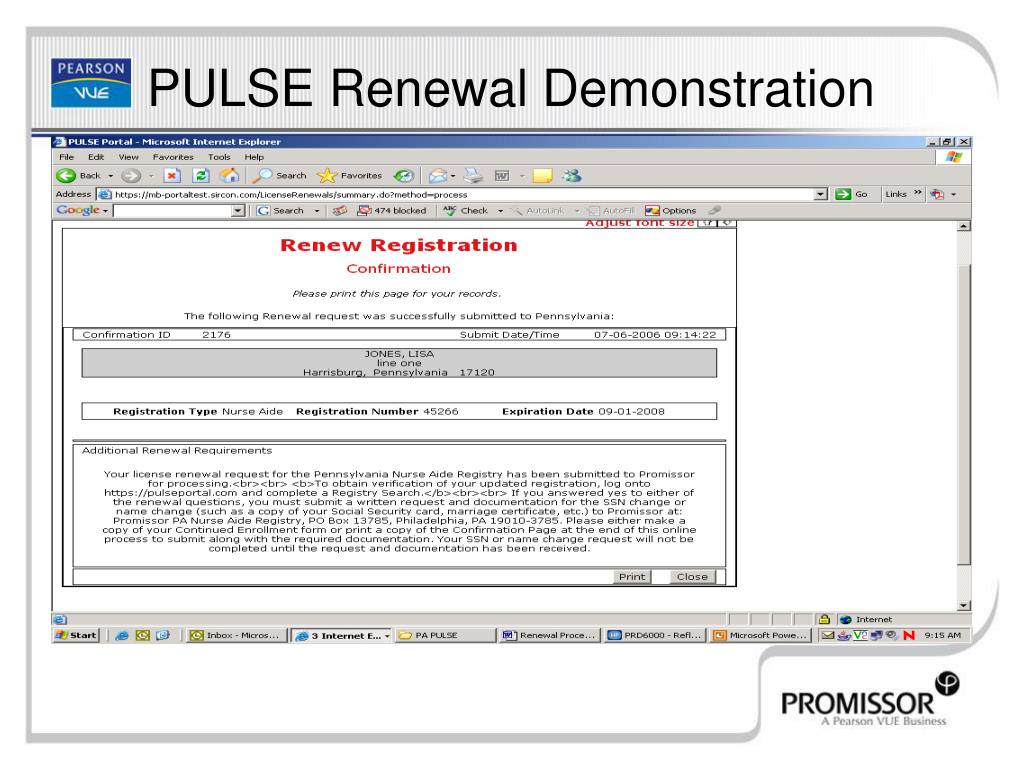The width and height of the screenshot is (1024, 768).
Task: Click the Messenger people icon
Action: 572,175
